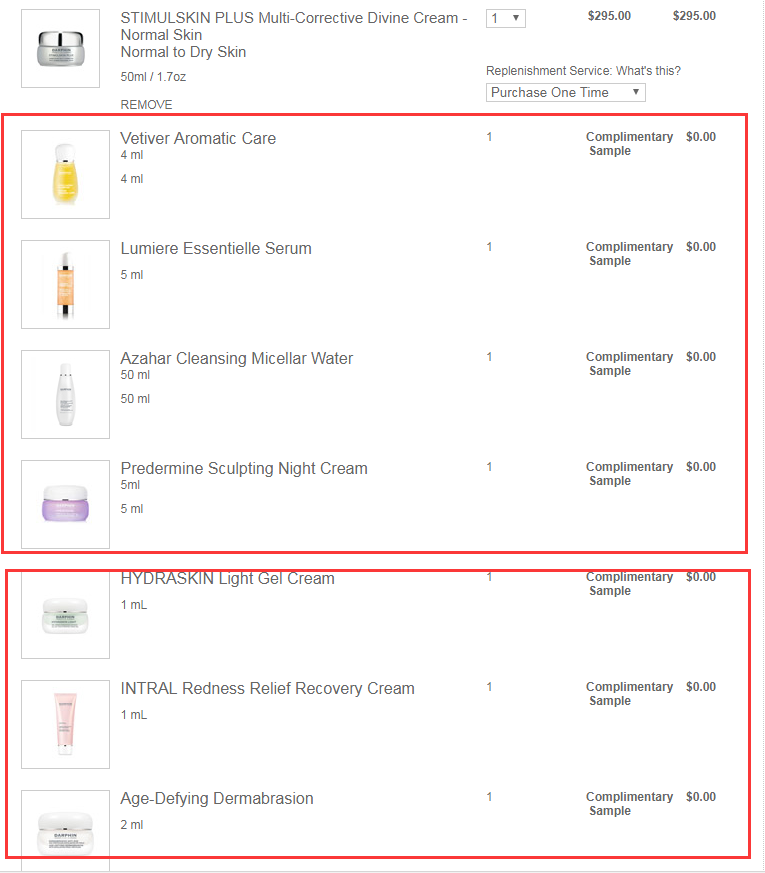Open the Age-Defying Dermabrasion product title

pyautogui.click(x=217, y=798)
